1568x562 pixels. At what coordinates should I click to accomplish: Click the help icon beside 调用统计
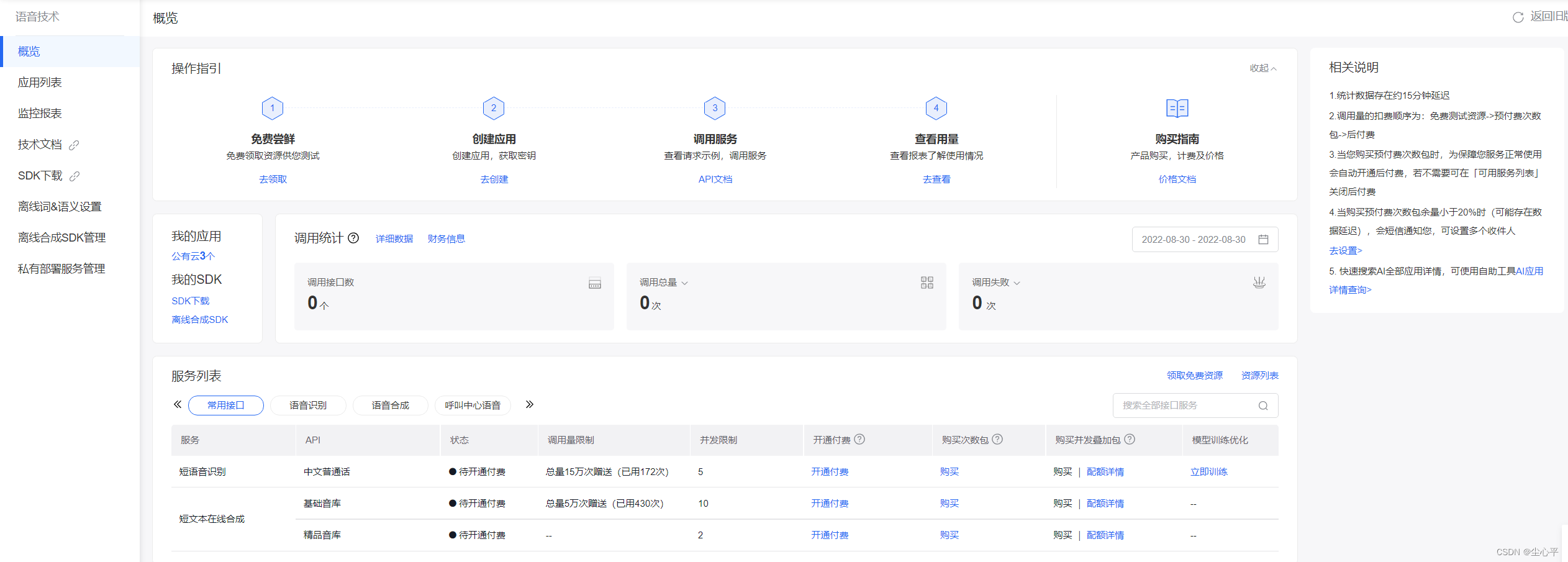(x=353, y=238)
